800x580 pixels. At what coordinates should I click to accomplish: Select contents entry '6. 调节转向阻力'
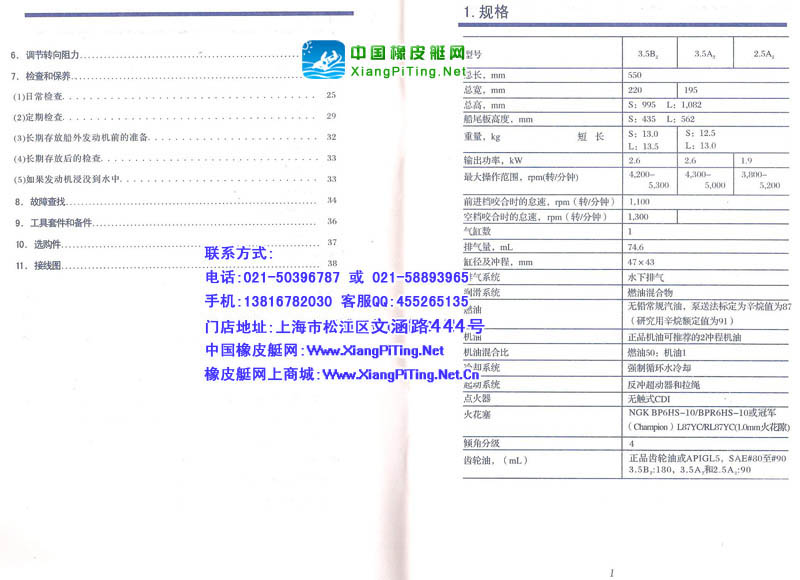[45, 55]
